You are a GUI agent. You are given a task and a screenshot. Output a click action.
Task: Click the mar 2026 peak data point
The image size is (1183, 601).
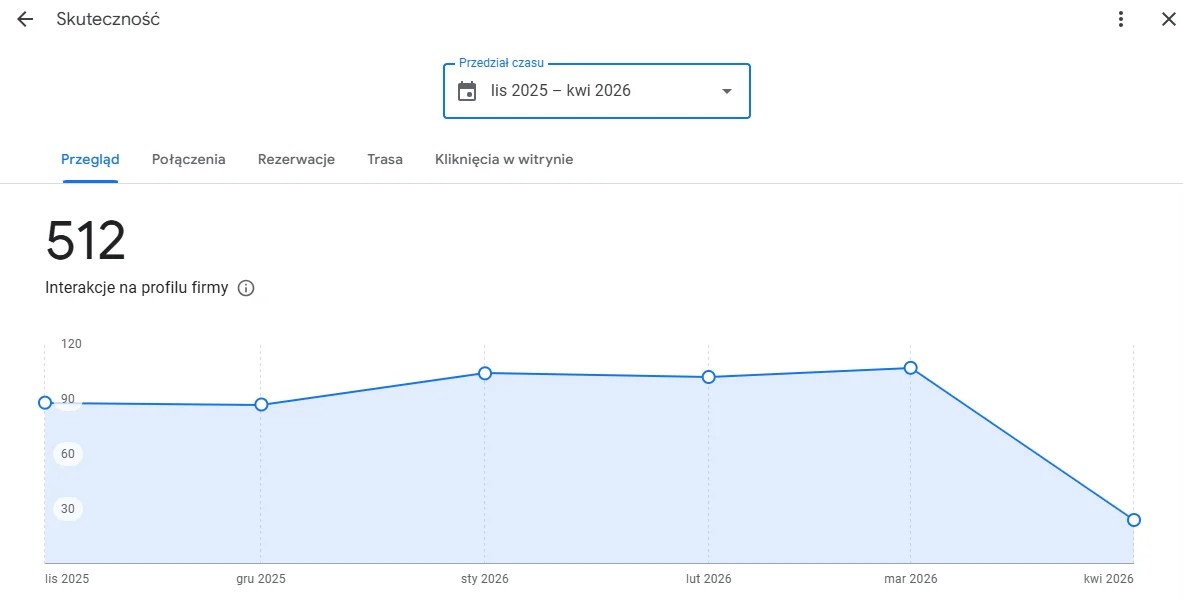coord(910,368)
